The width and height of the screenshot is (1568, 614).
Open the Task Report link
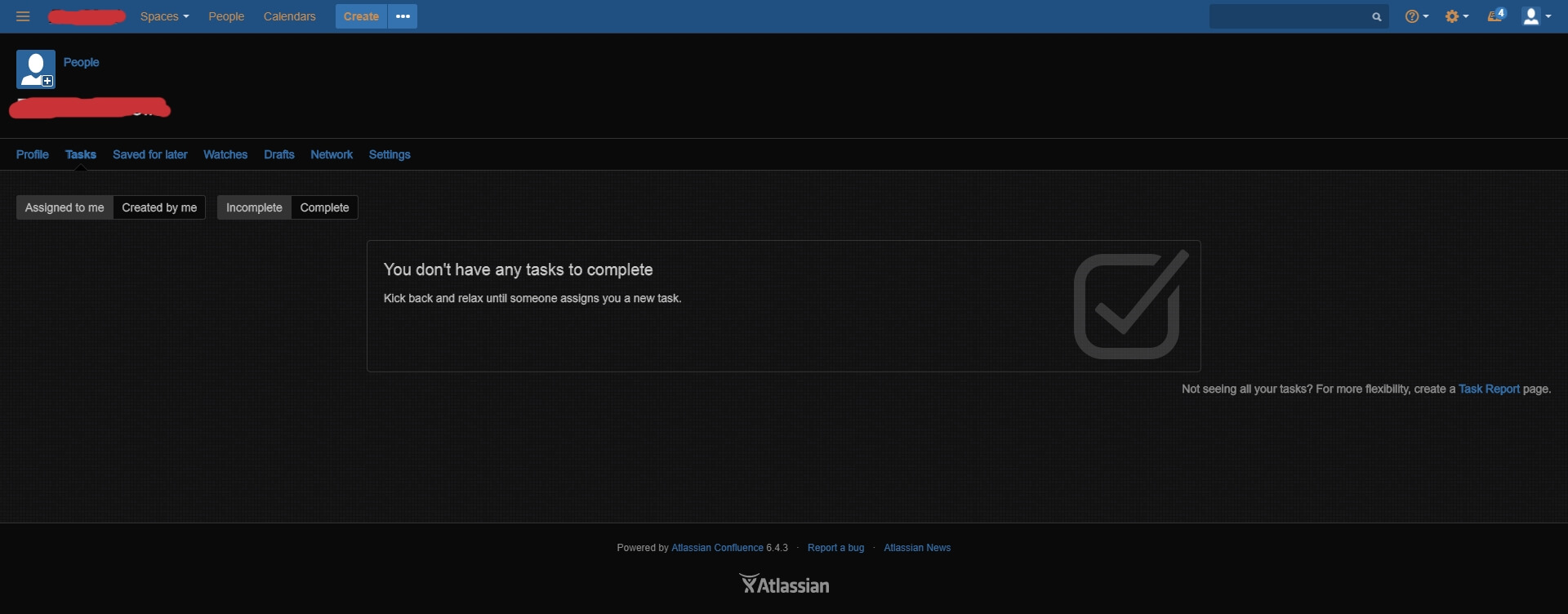1490,389
